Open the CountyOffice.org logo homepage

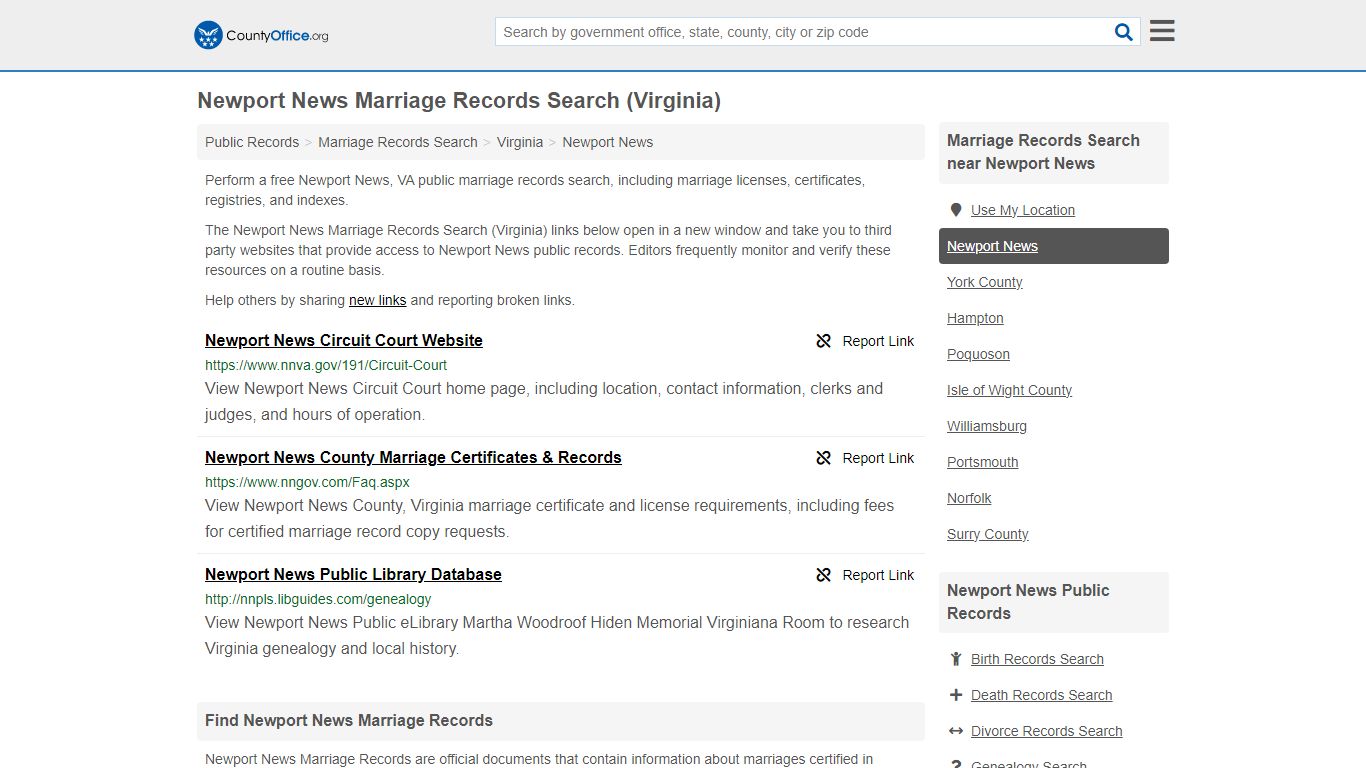261,35
